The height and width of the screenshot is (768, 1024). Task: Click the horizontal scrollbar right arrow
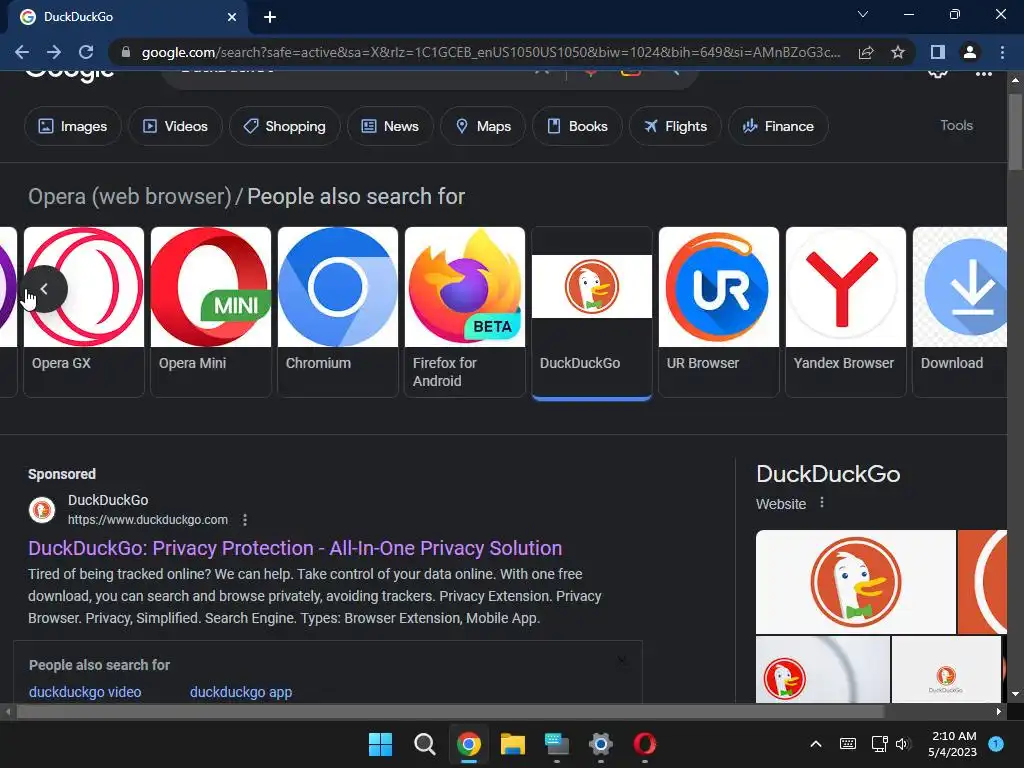tap(999, 711)
